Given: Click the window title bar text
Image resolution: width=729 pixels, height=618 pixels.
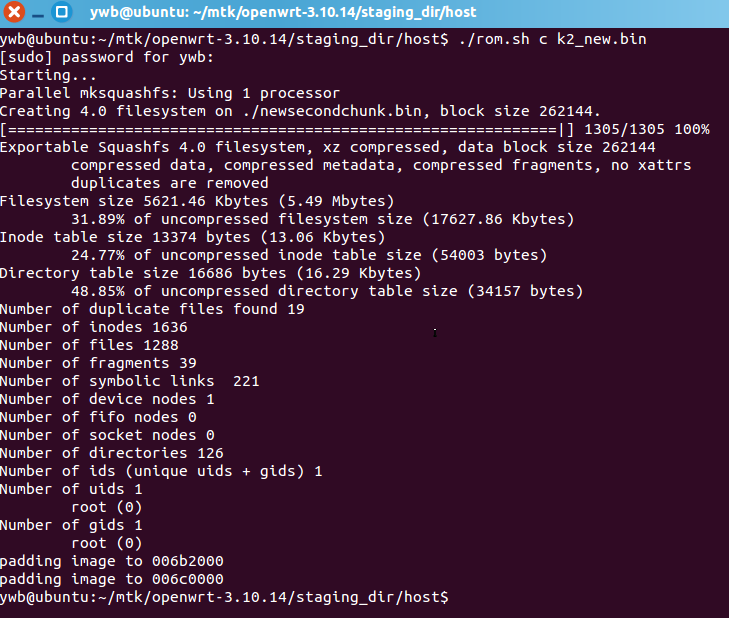Looking at the screenshot, I should click(283, 12).
